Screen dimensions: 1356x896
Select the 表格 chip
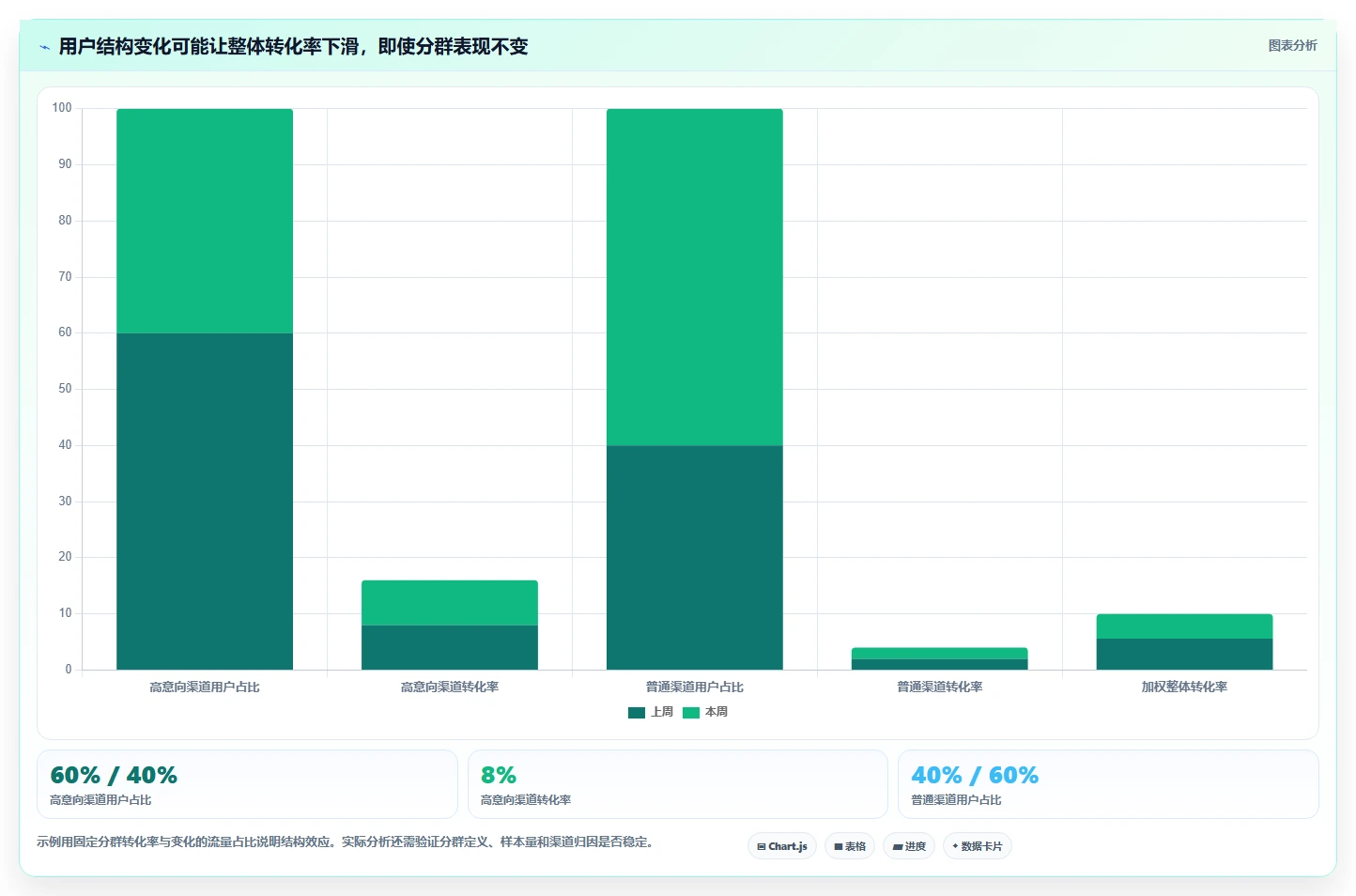pyautogui.click(x=850, y=846)
